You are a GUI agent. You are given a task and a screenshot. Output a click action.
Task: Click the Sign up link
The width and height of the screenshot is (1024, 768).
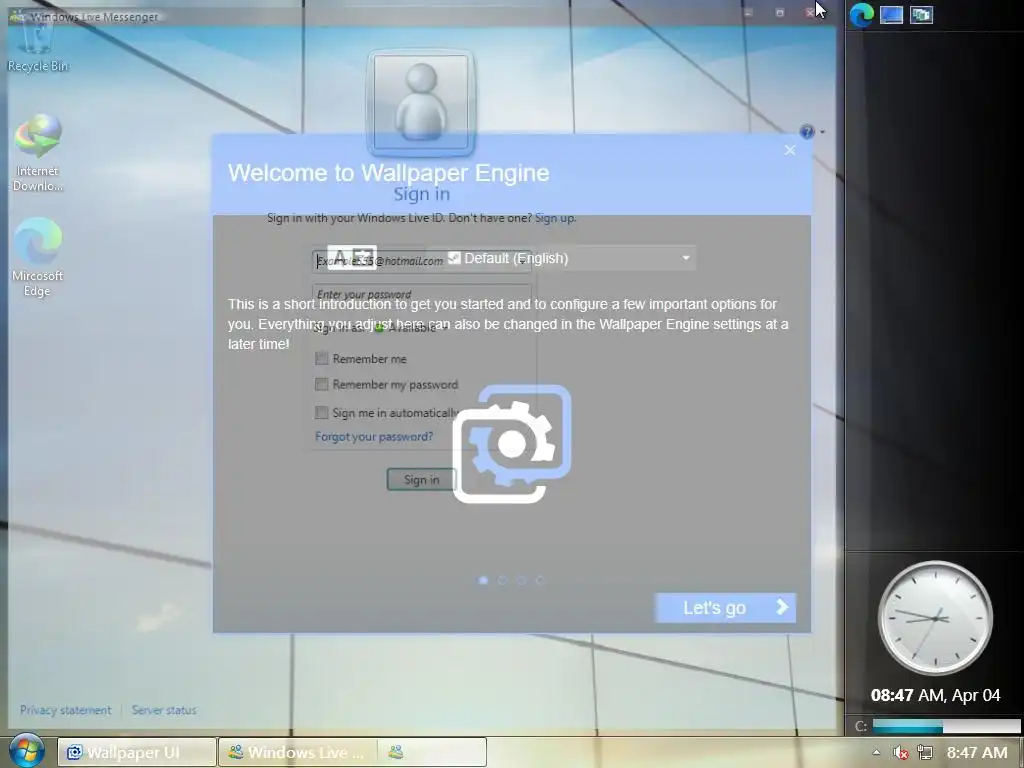554,218
